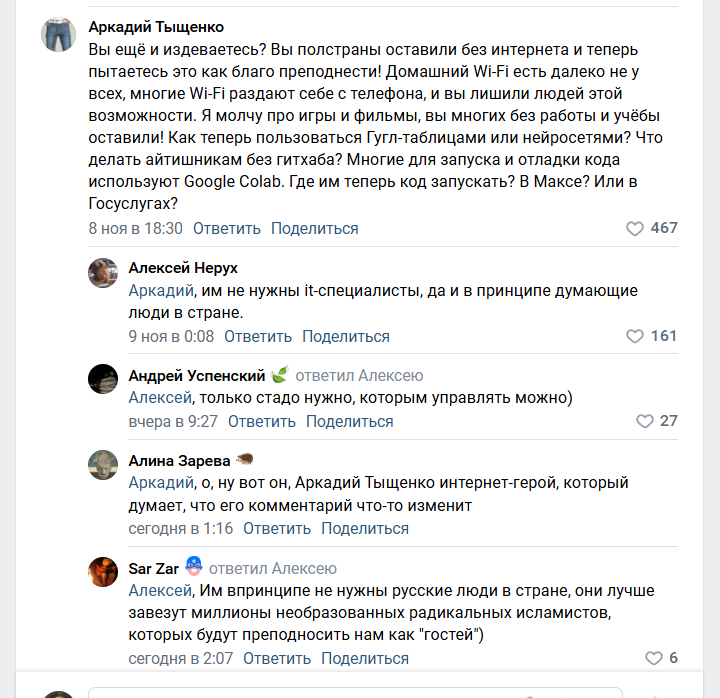Click the emoji status icon beside Sar Zar
Image resolution: width=720 pixels, height=698 pixels.
(194, 568)
